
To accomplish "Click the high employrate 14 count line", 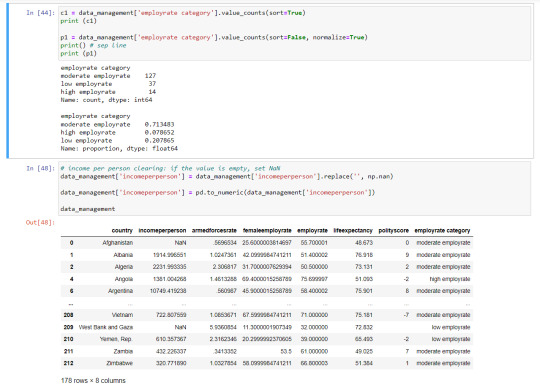I will coord(108,92).
